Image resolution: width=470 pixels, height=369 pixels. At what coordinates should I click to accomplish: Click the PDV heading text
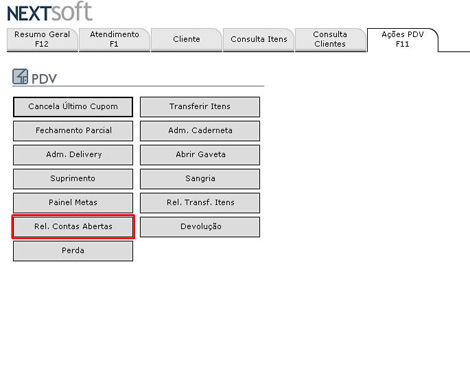click(x=44, y=79)
